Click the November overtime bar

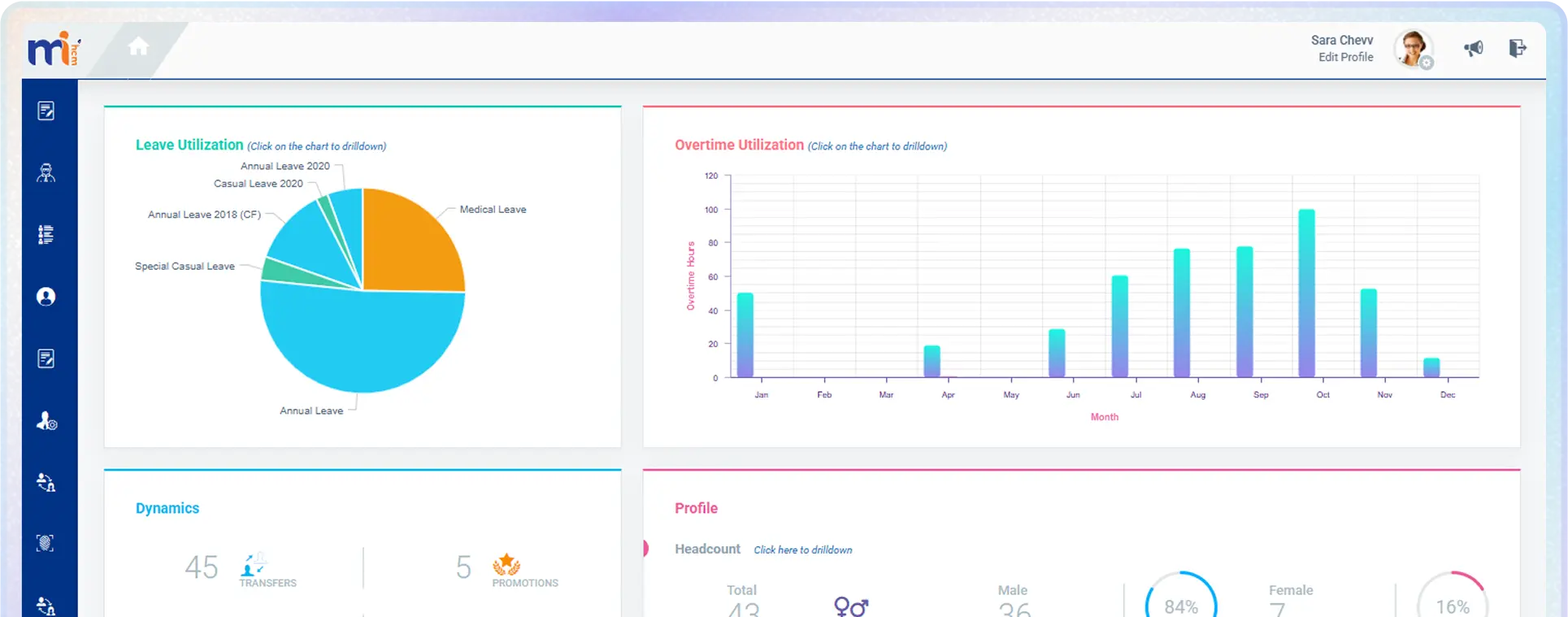pos(1369,333)
